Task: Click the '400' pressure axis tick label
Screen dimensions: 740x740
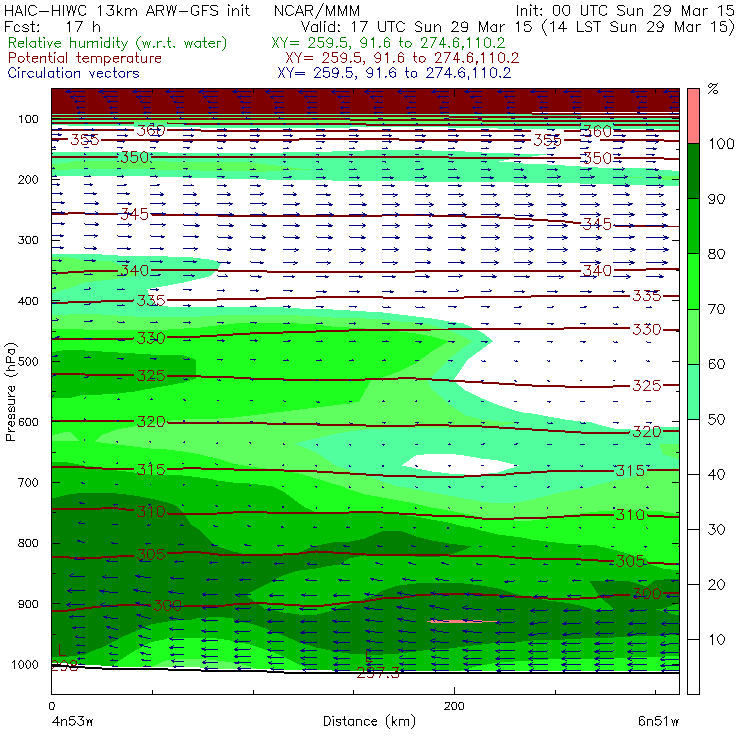Action: 28,301
